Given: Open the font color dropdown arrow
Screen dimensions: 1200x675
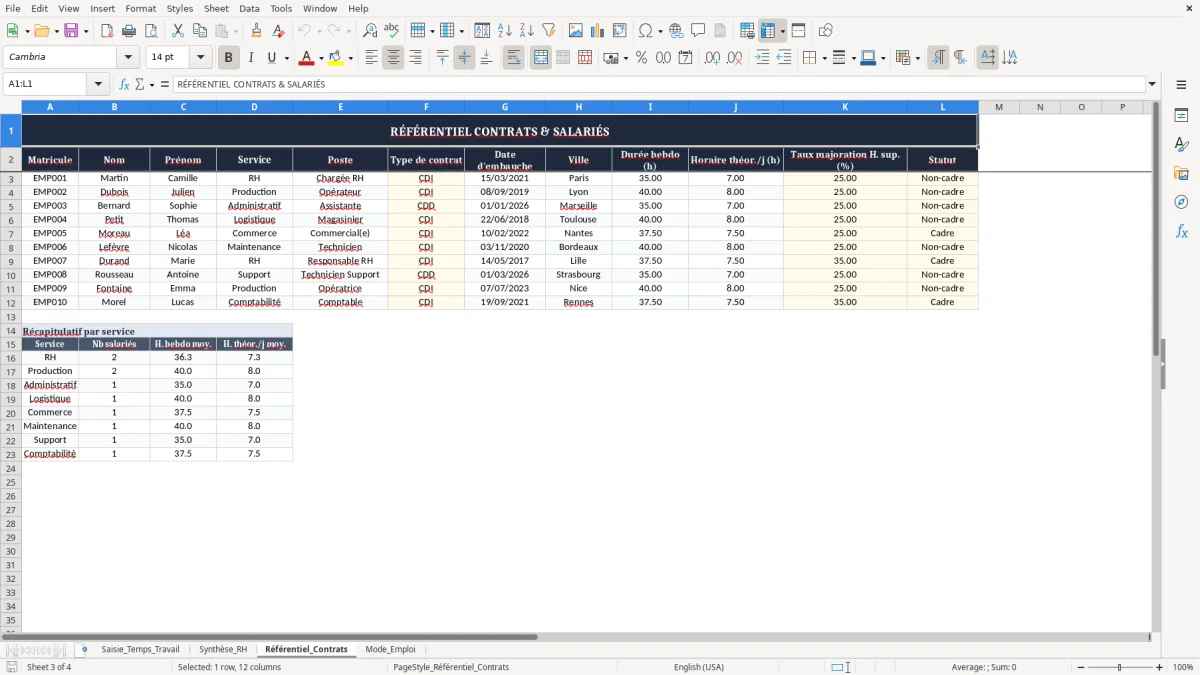Looking at the screenshot, I should coord(321,58).
